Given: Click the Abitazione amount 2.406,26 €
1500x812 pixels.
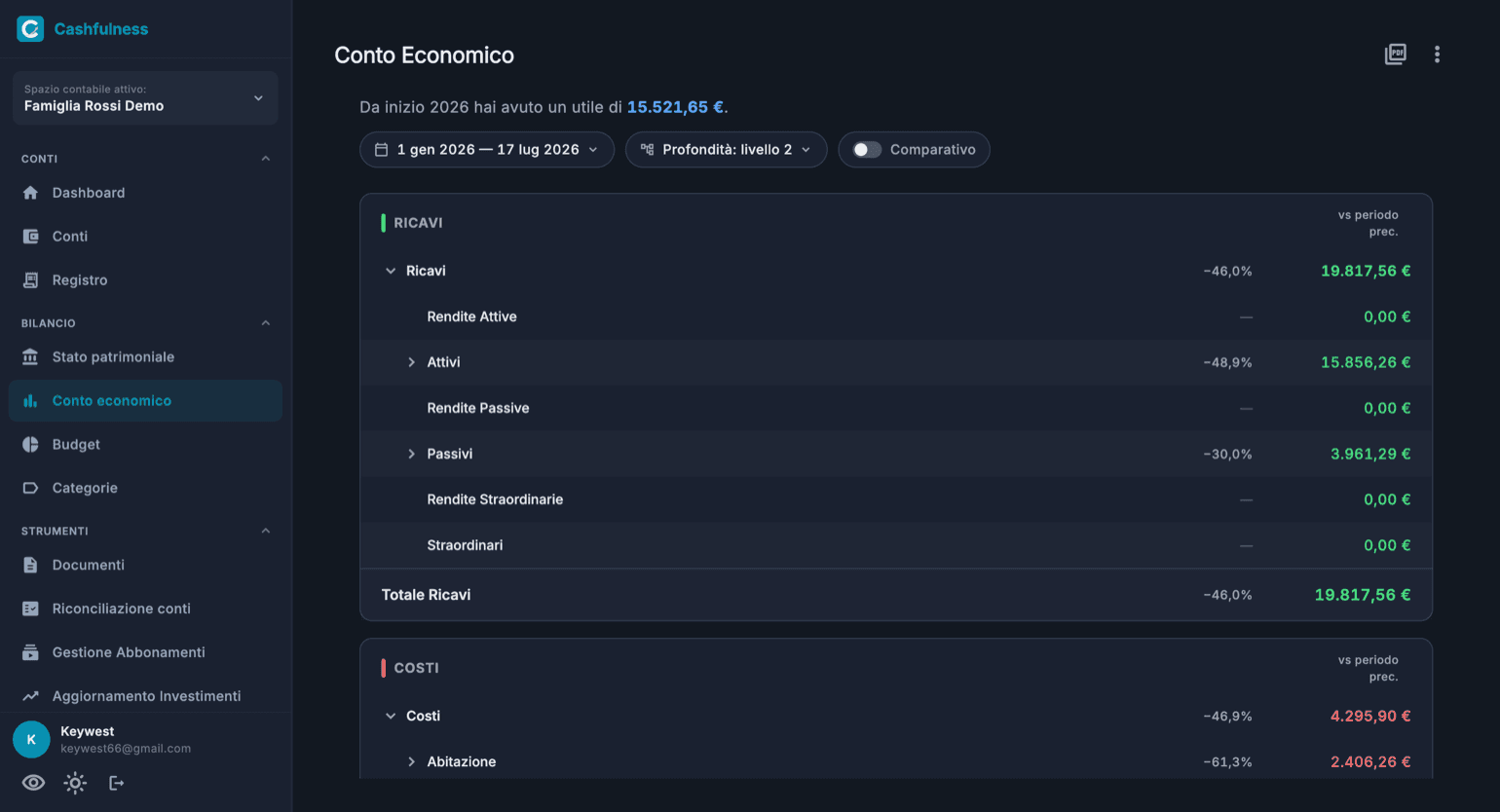Looking at the screenshot, I should point(1370,762).
